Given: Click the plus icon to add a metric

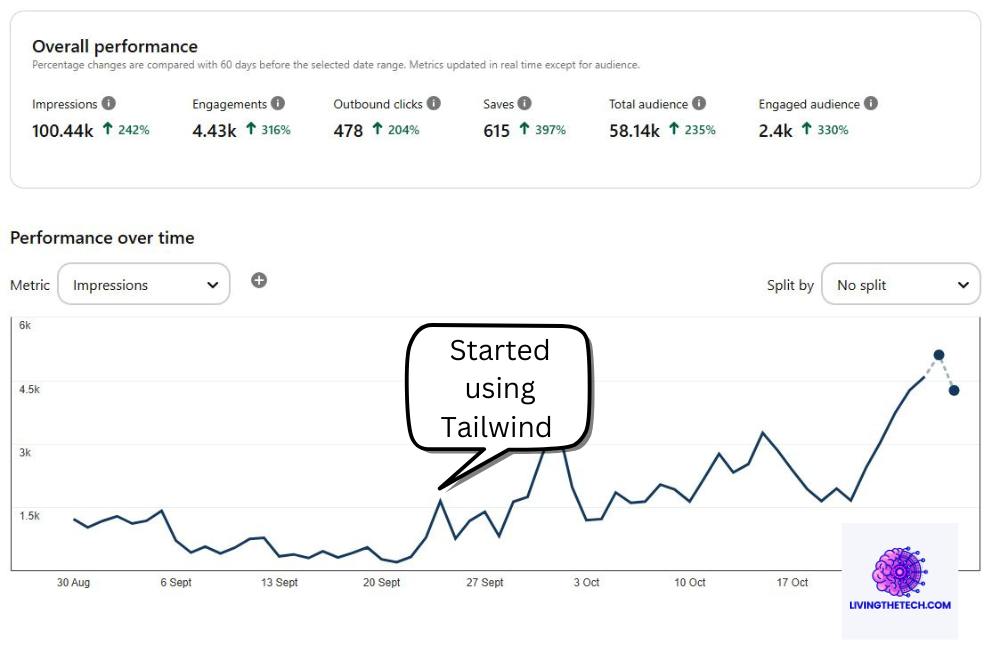Looking at the screenshot, I should (259, 280).
